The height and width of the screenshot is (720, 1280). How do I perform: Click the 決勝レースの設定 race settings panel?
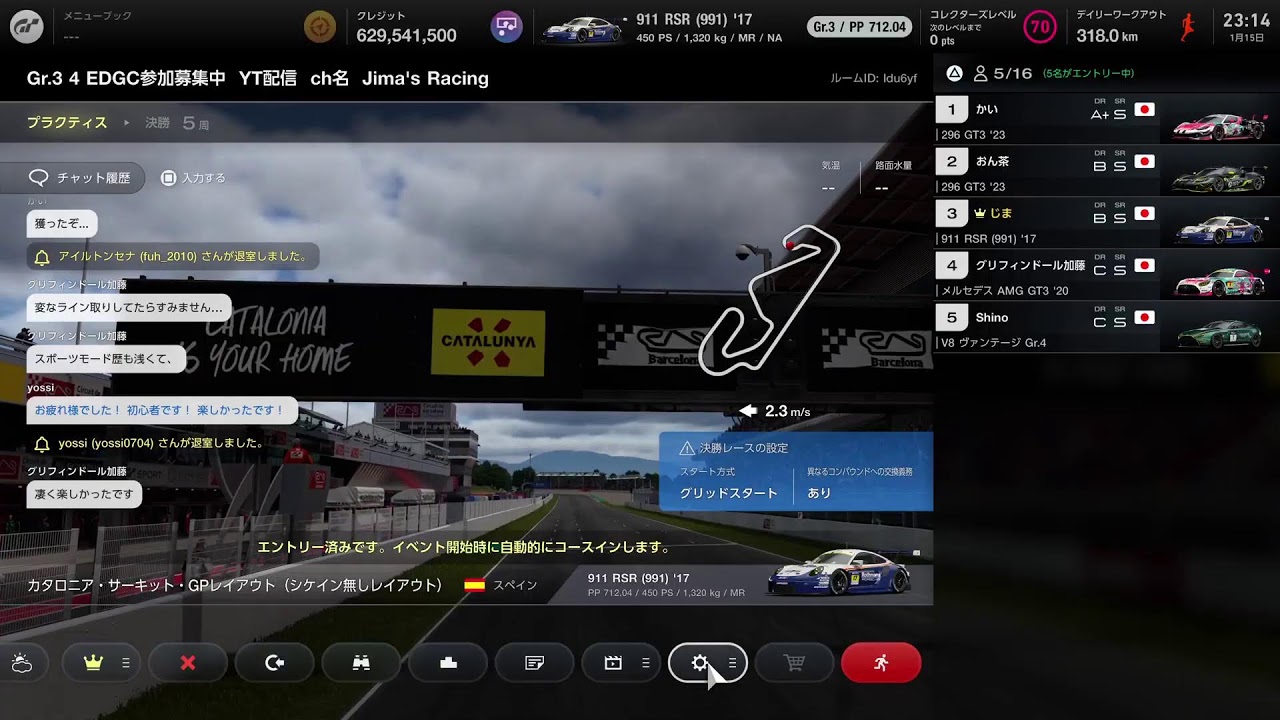coord(796,471)
